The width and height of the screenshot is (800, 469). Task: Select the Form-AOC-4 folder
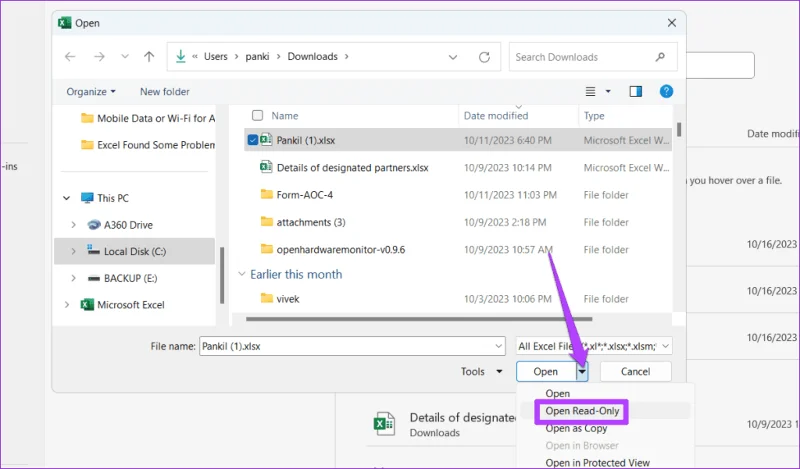tap(305, 195)
